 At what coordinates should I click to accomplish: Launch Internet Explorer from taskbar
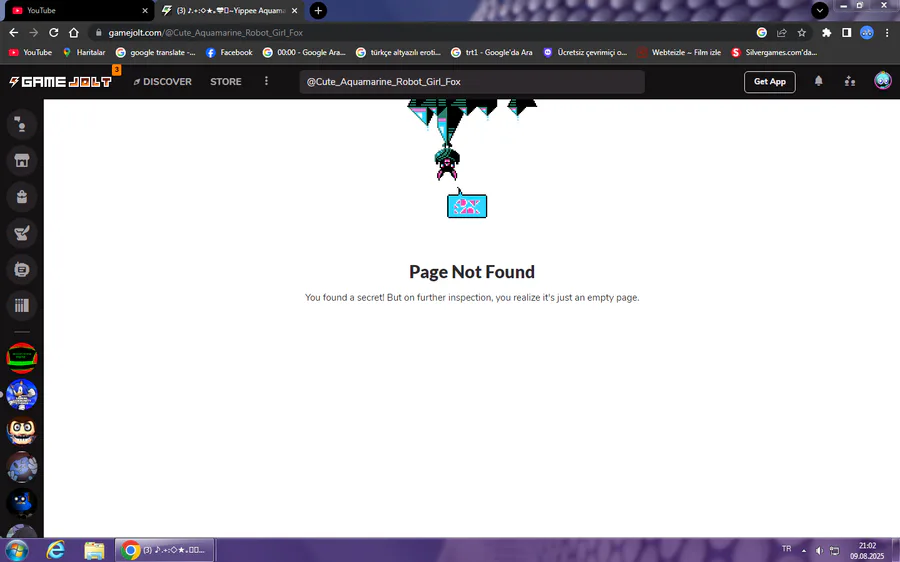click(x=56, y=551)
